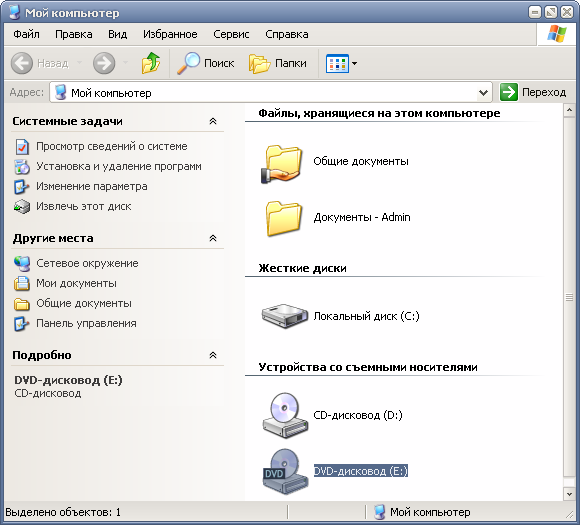
Task: Open the Вид menu
Action: [x=118, y=34]
